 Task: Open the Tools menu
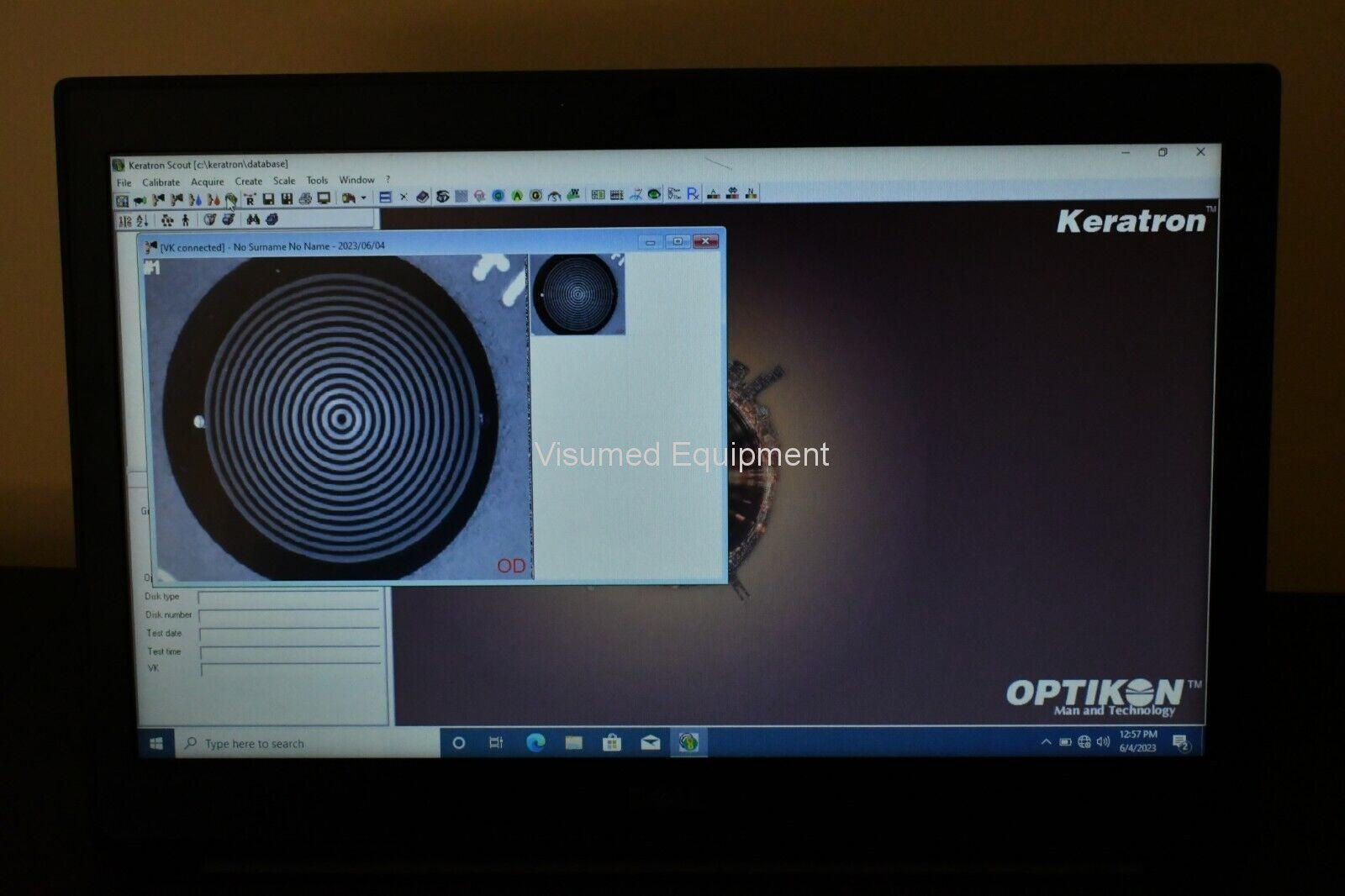[317, 181]
